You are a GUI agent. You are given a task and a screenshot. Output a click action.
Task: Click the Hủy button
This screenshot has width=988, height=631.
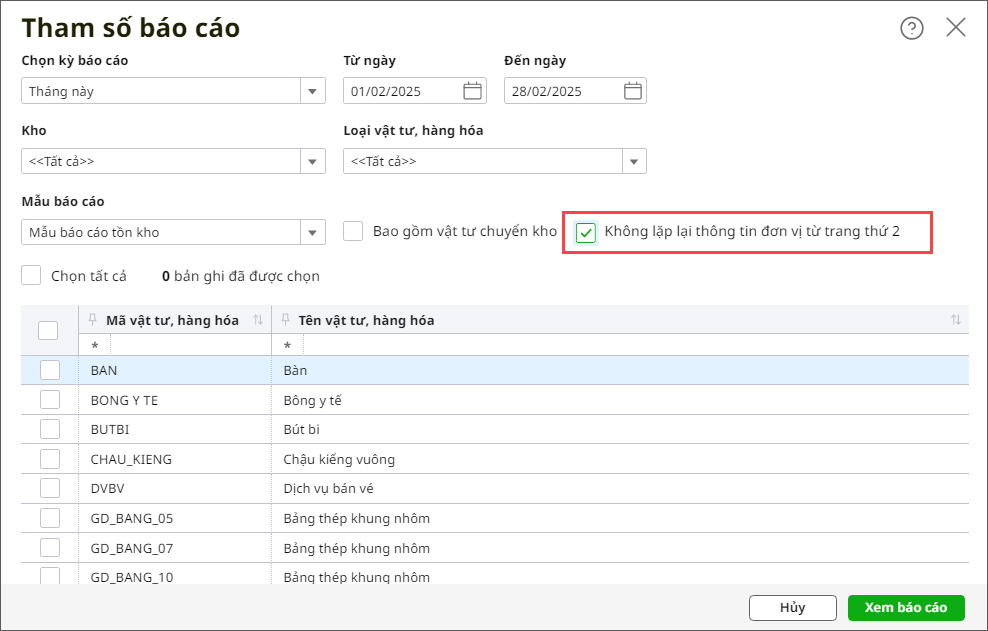[792, 607]
